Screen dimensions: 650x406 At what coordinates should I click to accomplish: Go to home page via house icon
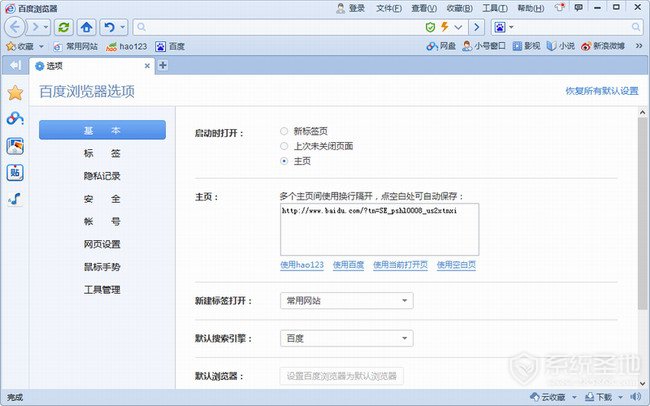pos(86,27)
